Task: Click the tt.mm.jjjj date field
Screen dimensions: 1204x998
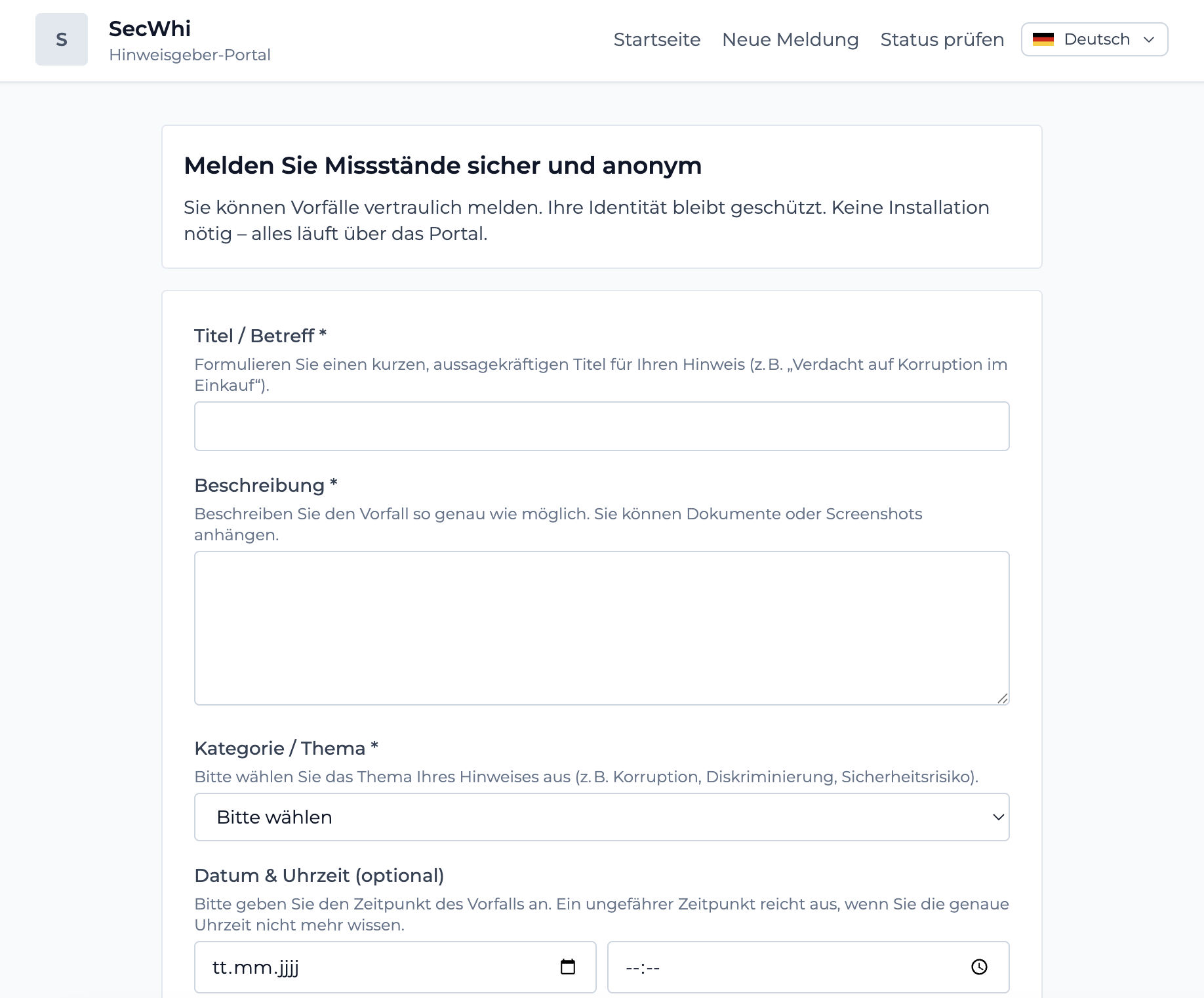Action: coord(380,967)
